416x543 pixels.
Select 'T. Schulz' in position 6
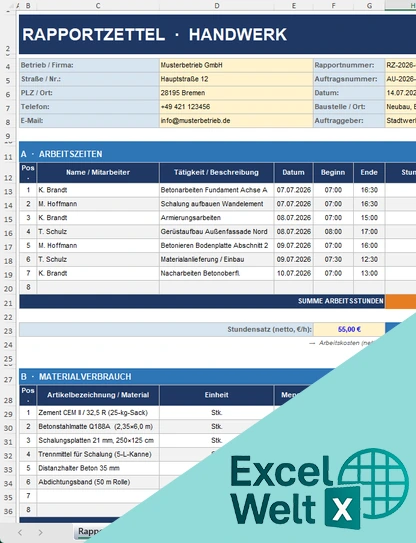tap(98, 259)
